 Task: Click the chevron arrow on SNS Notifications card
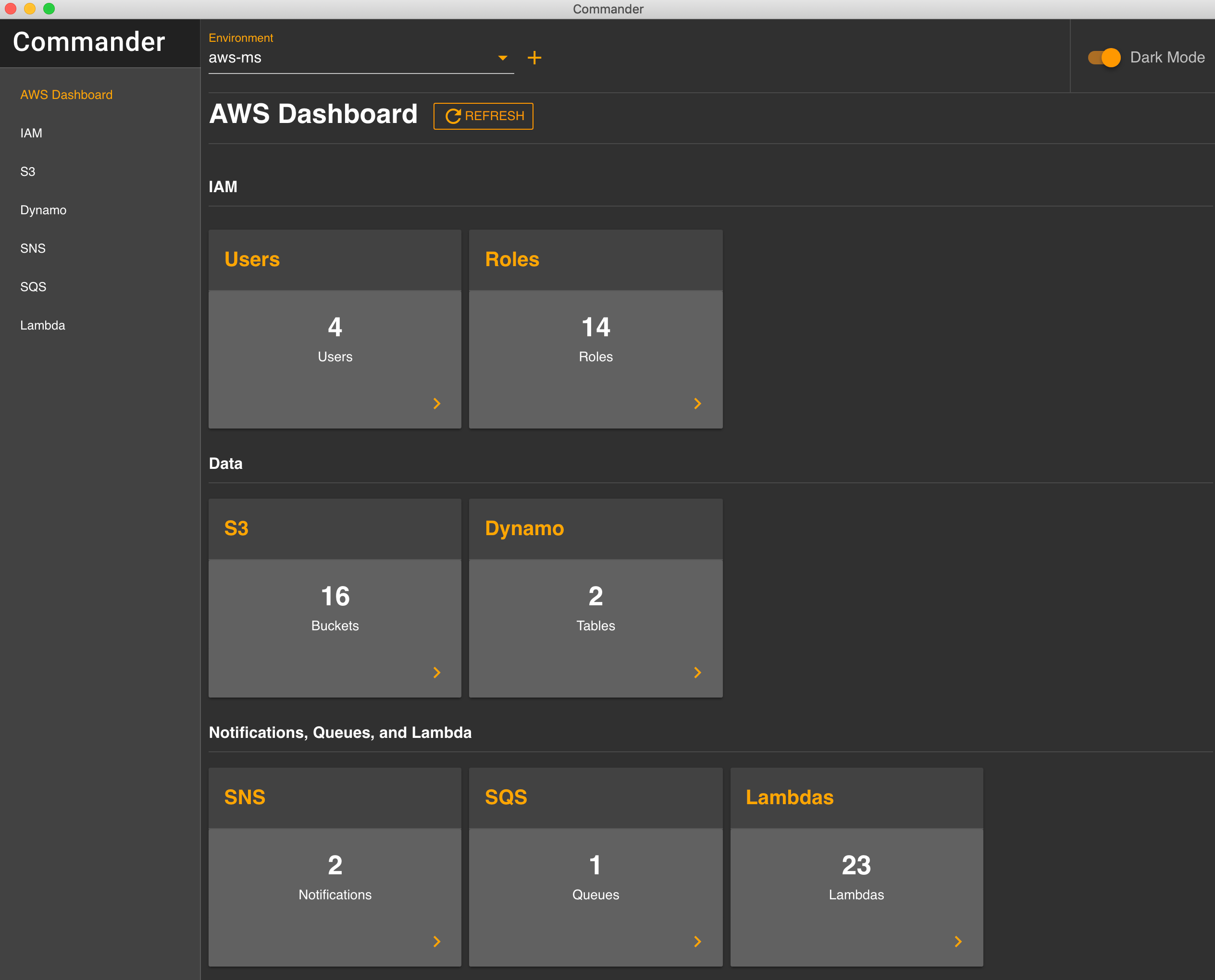[436, 942]
